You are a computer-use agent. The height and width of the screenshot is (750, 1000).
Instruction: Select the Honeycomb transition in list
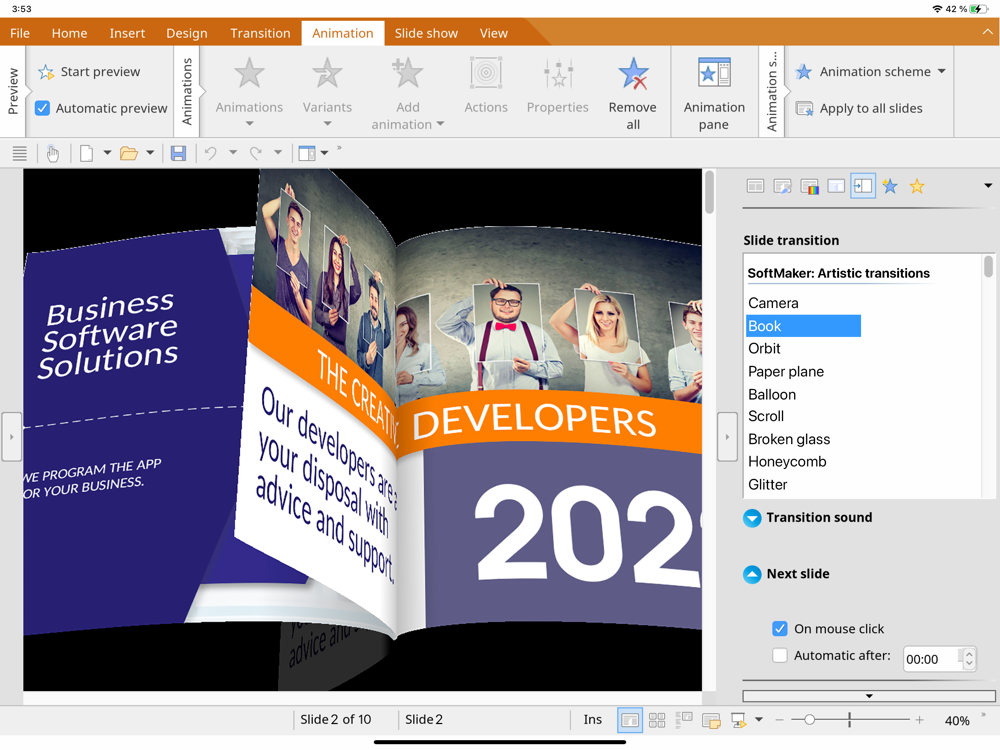point(787,462)
